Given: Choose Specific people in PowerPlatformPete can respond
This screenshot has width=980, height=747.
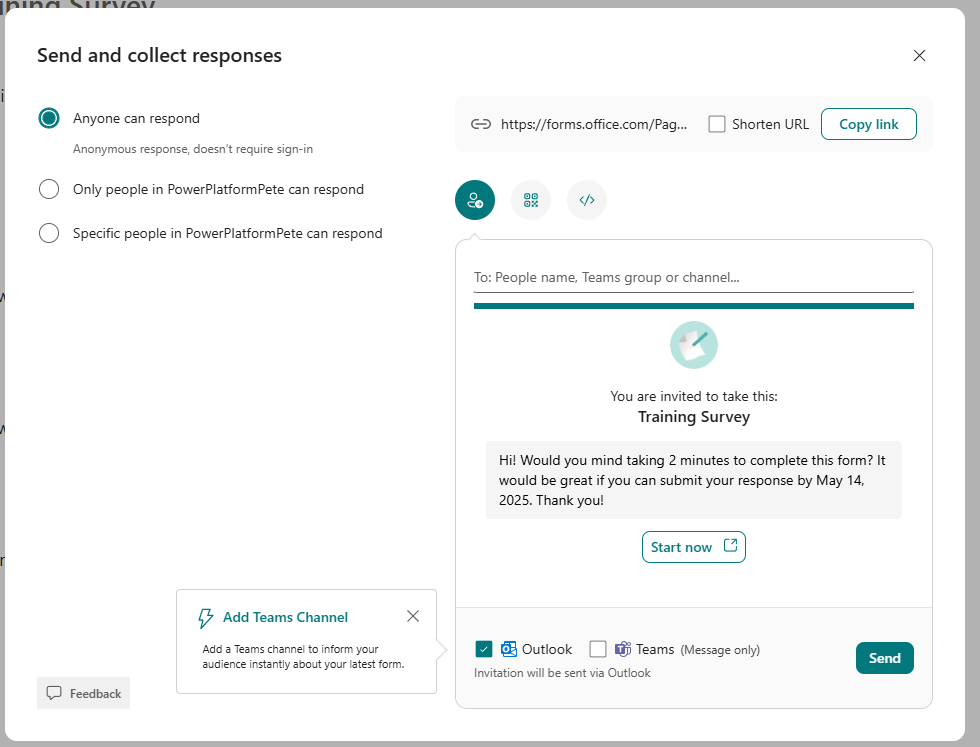Looking at the screenshot, I should pyautogui.click(x=49, y=233).
